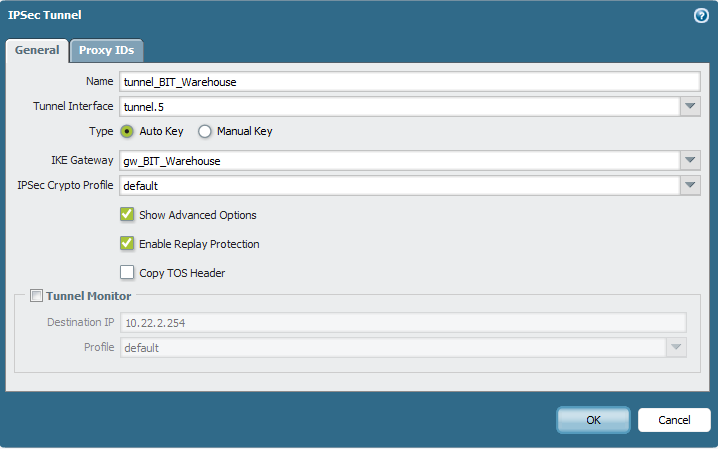
Task: Click the Tunnel Monitor Profile field
Action: (x=393, y=348)
